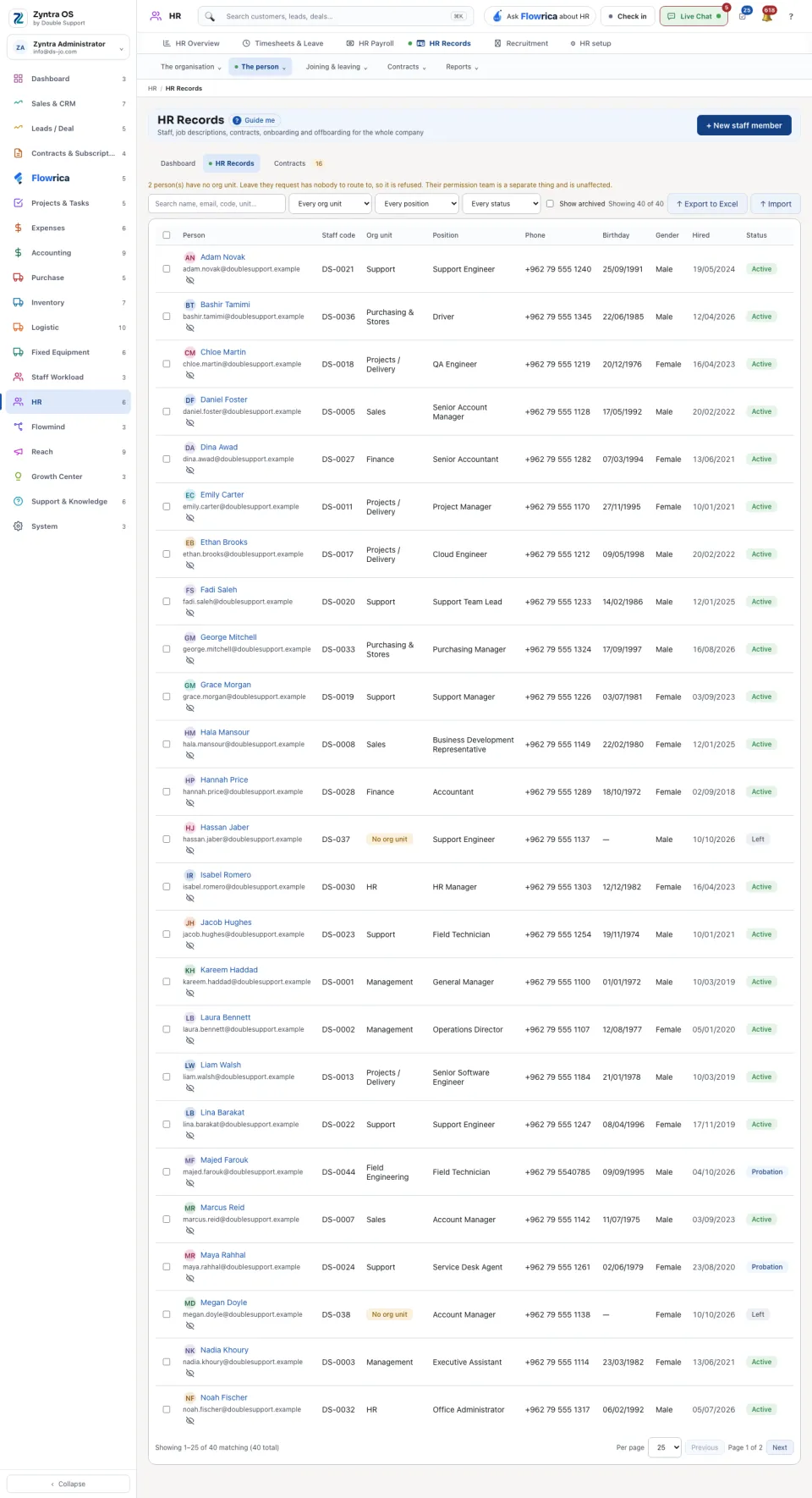
Task: Open the Logistic module icon
Action: pyautogui.click(x=18, y=327)
